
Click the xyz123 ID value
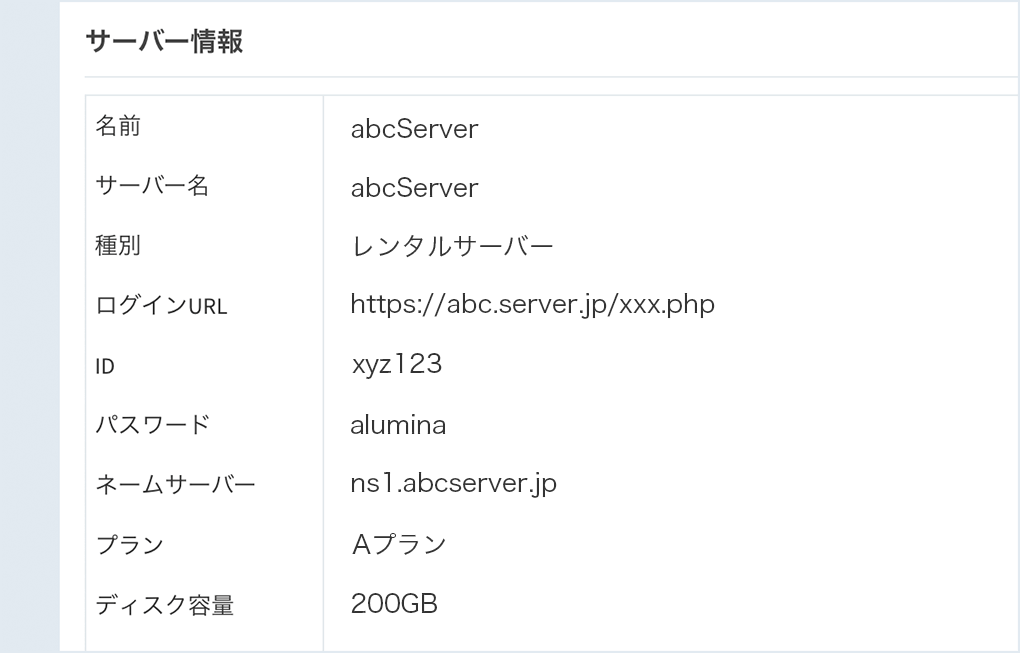pos(396,364)
